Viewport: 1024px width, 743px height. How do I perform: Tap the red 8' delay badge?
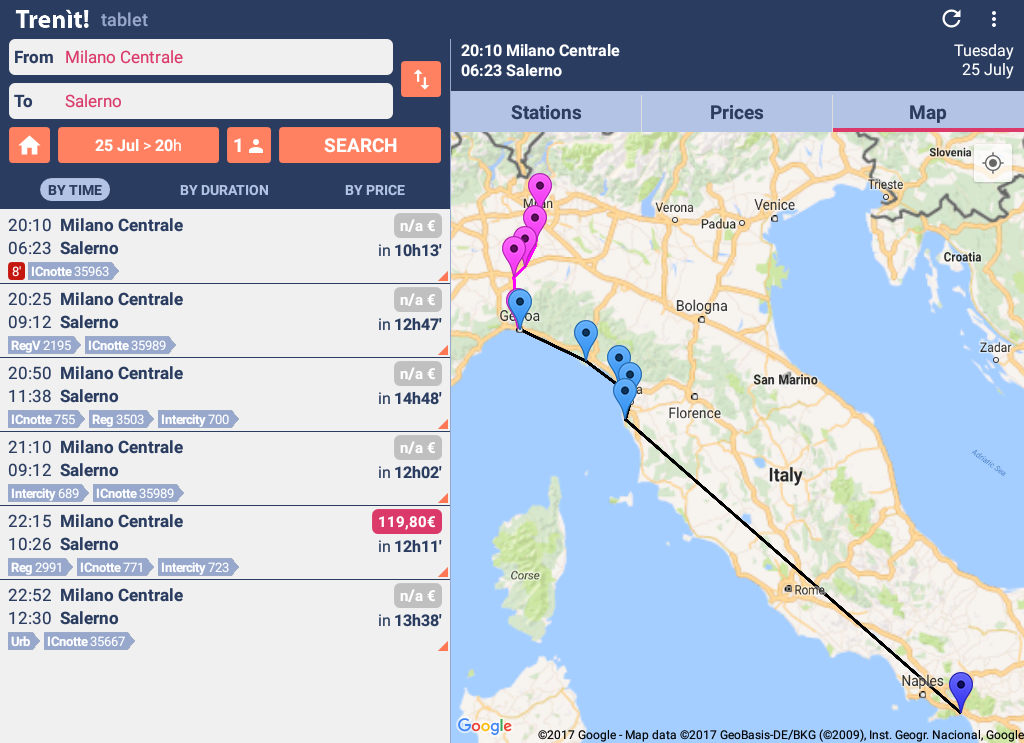click(x=16, y=271)
